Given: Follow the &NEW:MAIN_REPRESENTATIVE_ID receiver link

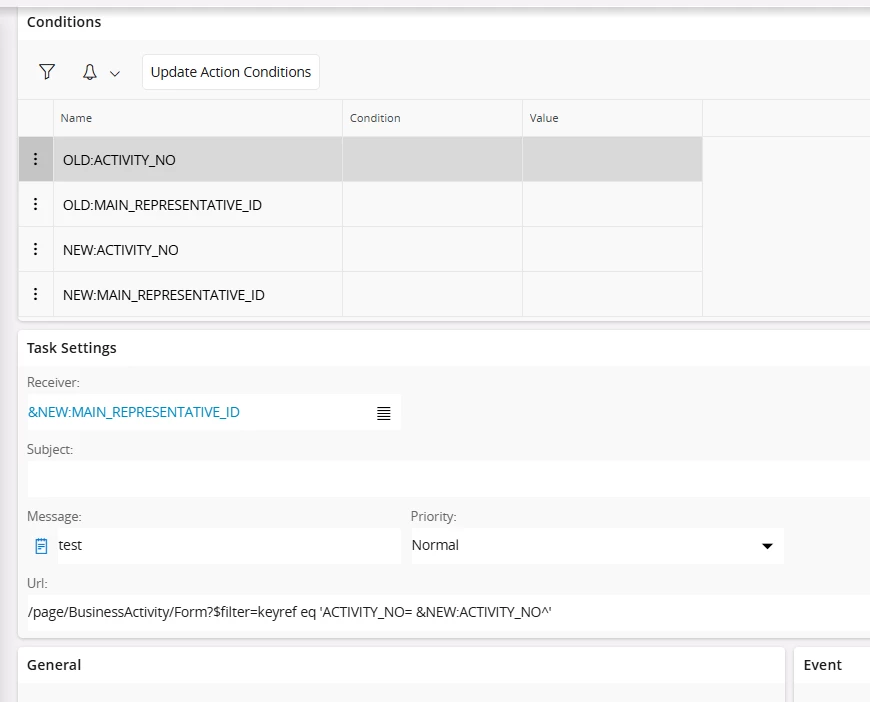Looking at the screenshot, I should coord(134,412).
